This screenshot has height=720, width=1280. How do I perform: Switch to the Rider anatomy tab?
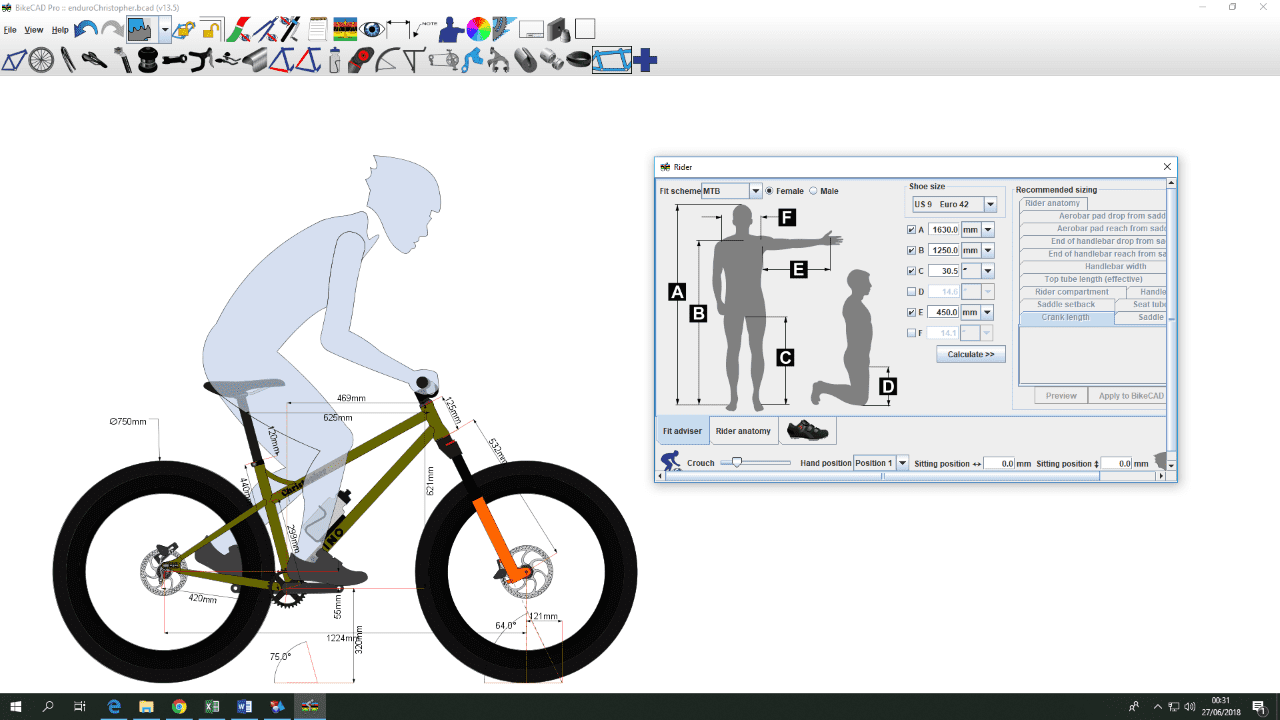(743, 431)
